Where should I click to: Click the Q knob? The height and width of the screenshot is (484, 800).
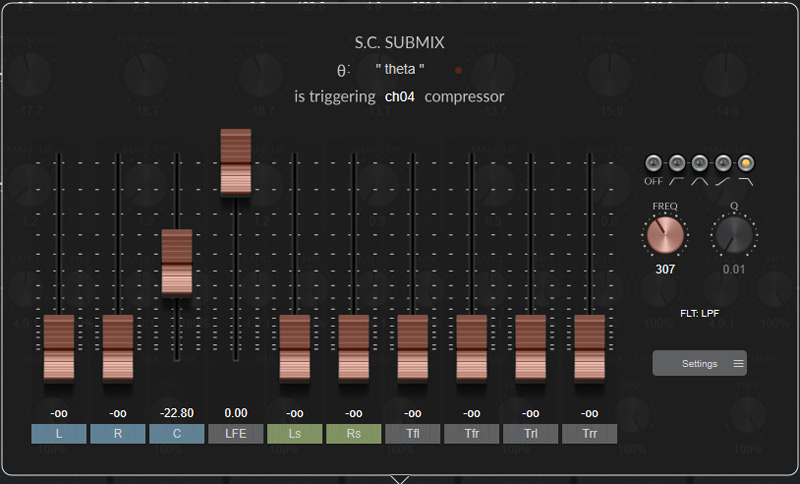[734, 236]
